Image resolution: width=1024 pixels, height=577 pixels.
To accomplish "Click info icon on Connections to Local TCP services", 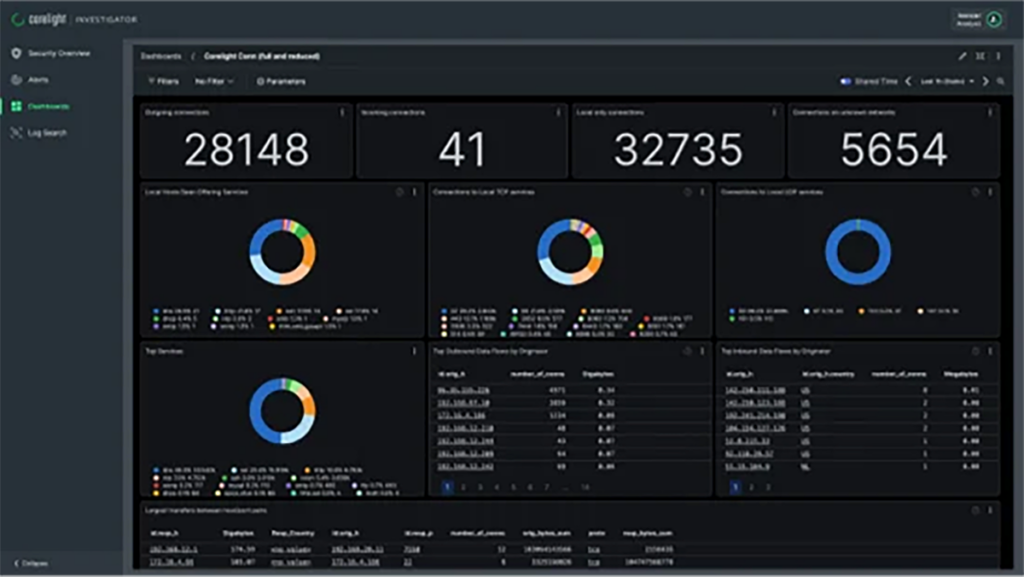I will [x=687, y=191].
